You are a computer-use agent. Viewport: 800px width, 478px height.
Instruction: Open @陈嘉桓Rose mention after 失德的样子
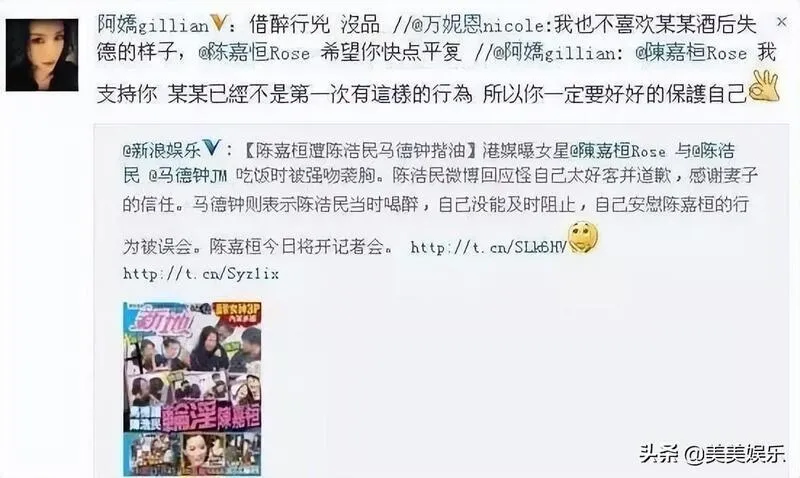(x=254, y=53)
